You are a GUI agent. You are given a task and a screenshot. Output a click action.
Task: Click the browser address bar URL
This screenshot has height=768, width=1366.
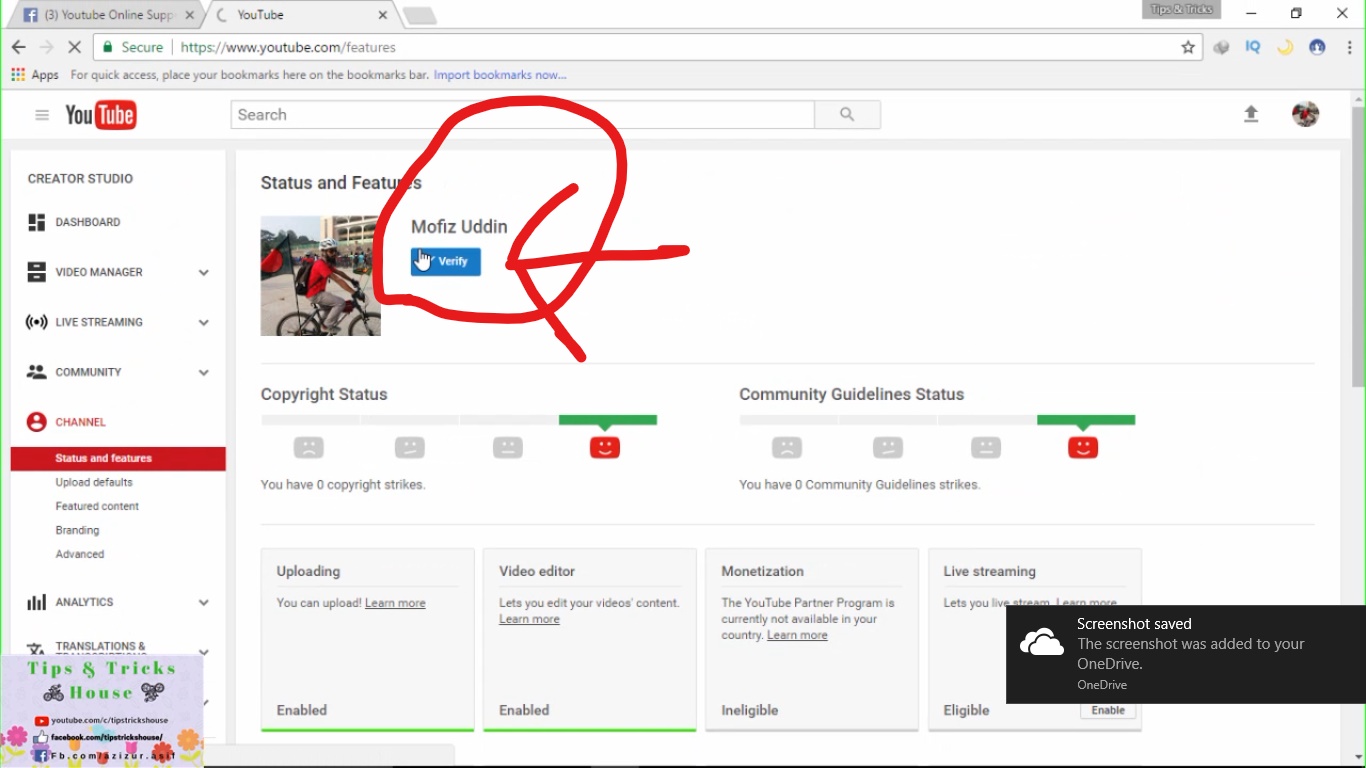pyautogui.click(x=288, y=47)
